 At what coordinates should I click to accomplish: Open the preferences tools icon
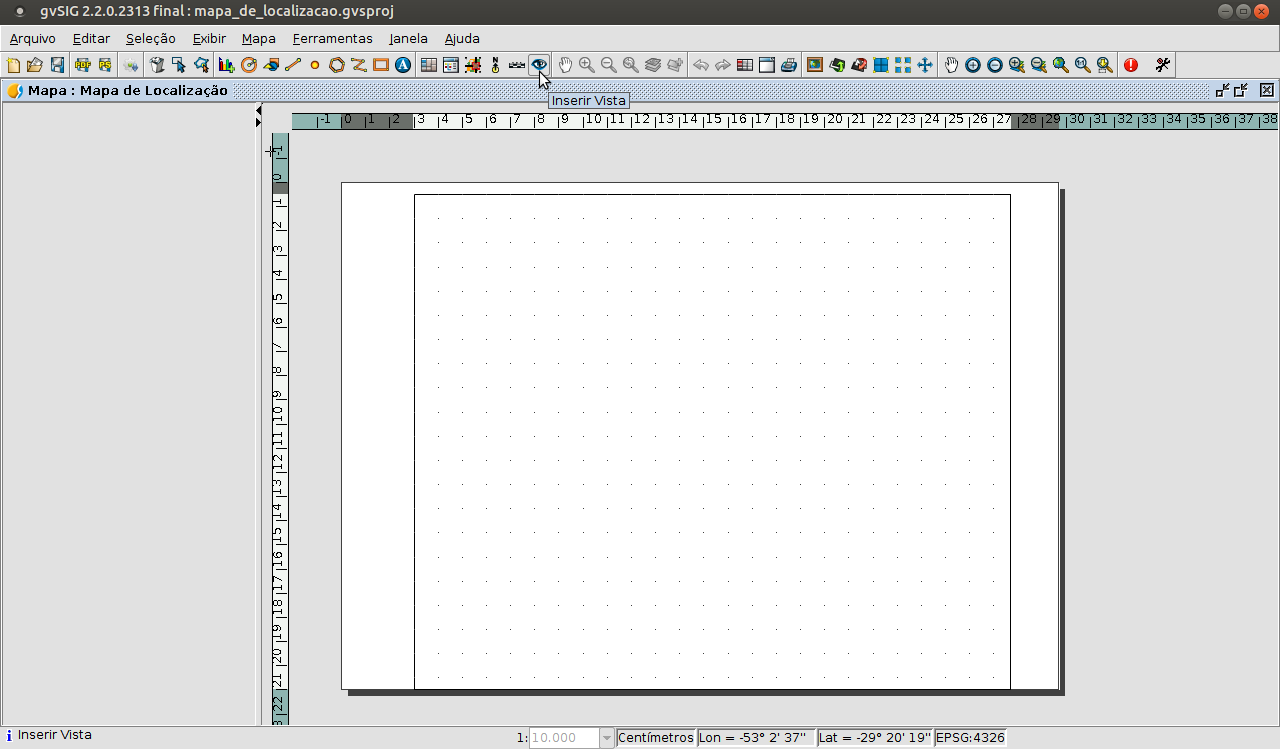pyautogui.click(x=1162, y=65)
